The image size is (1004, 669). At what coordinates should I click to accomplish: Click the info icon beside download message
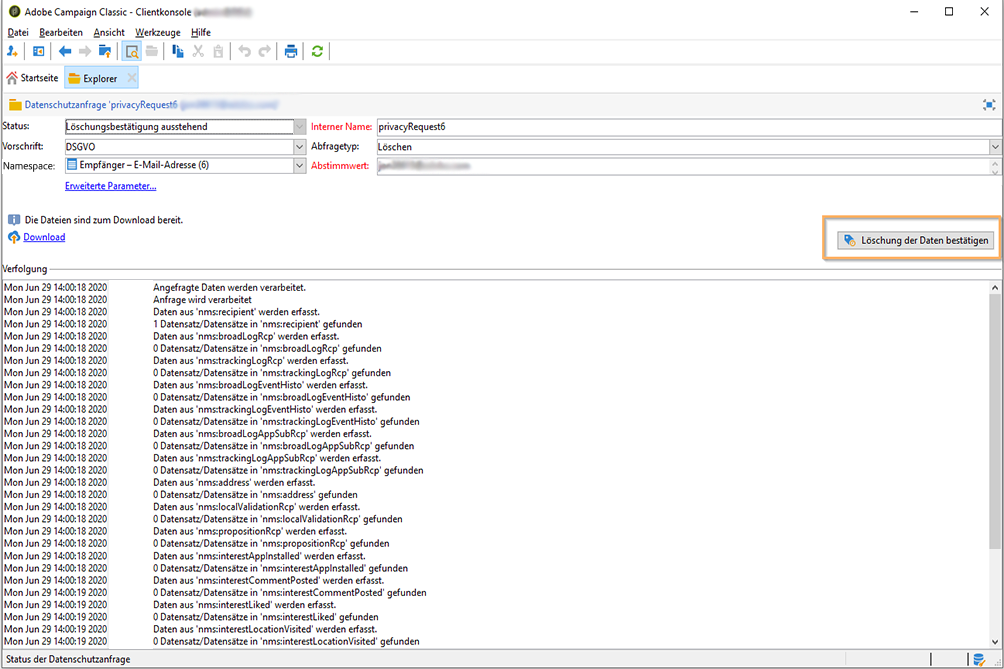14,220
